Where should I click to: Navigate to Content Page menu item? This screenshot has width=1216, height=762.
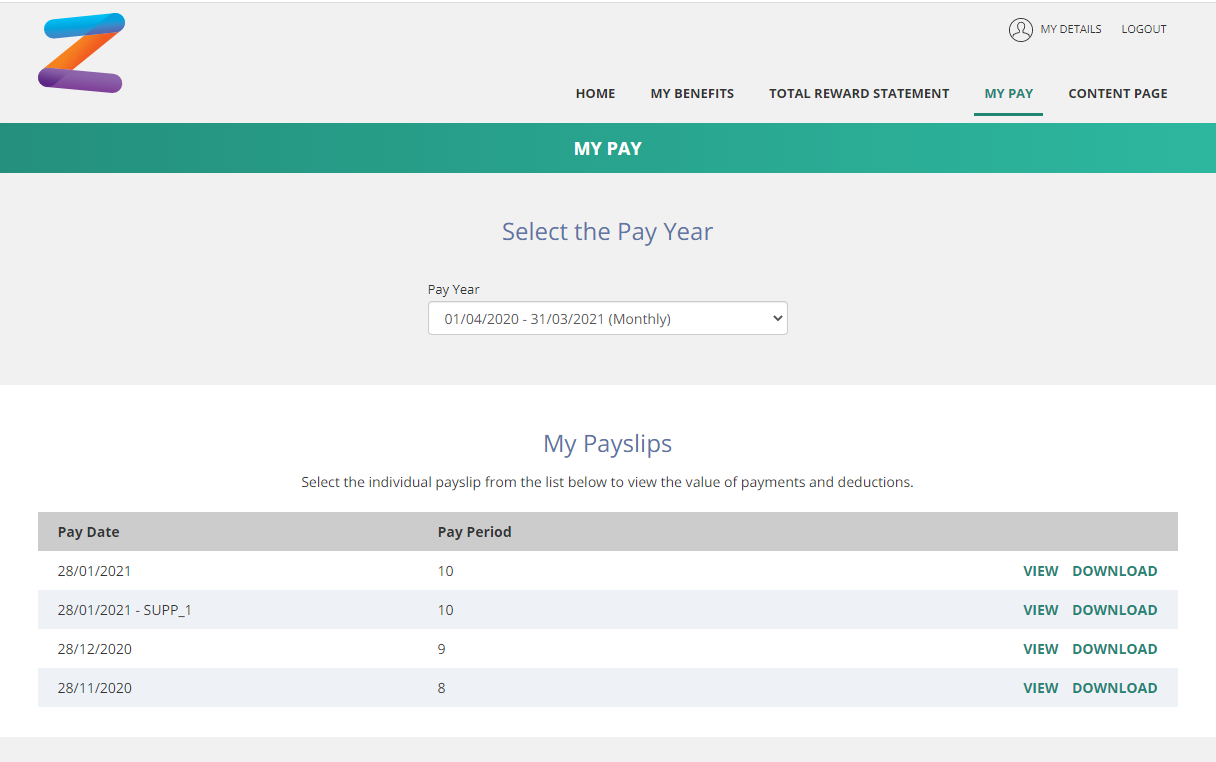click(1118, 93)
